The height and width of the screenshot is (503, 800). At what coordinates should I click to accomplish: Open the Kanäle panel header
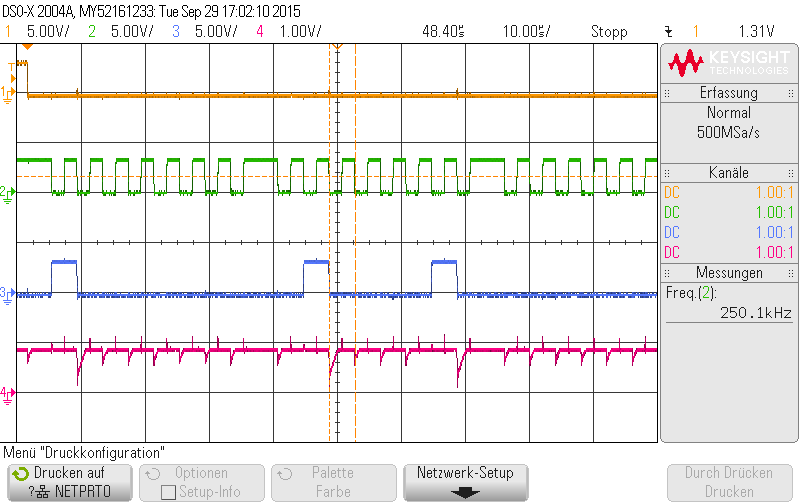pyautogui.click(x=729, y=172)
